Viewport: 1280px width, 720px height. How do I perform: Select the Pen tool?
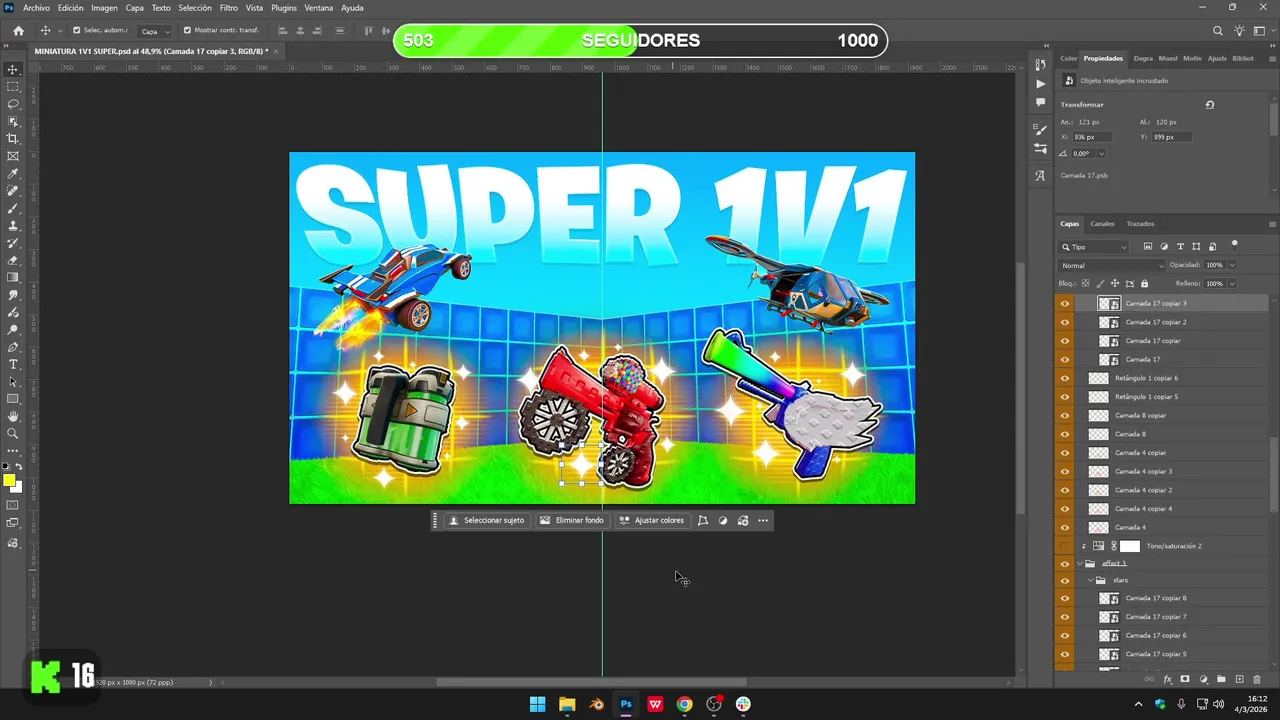(x=13, y=347)
